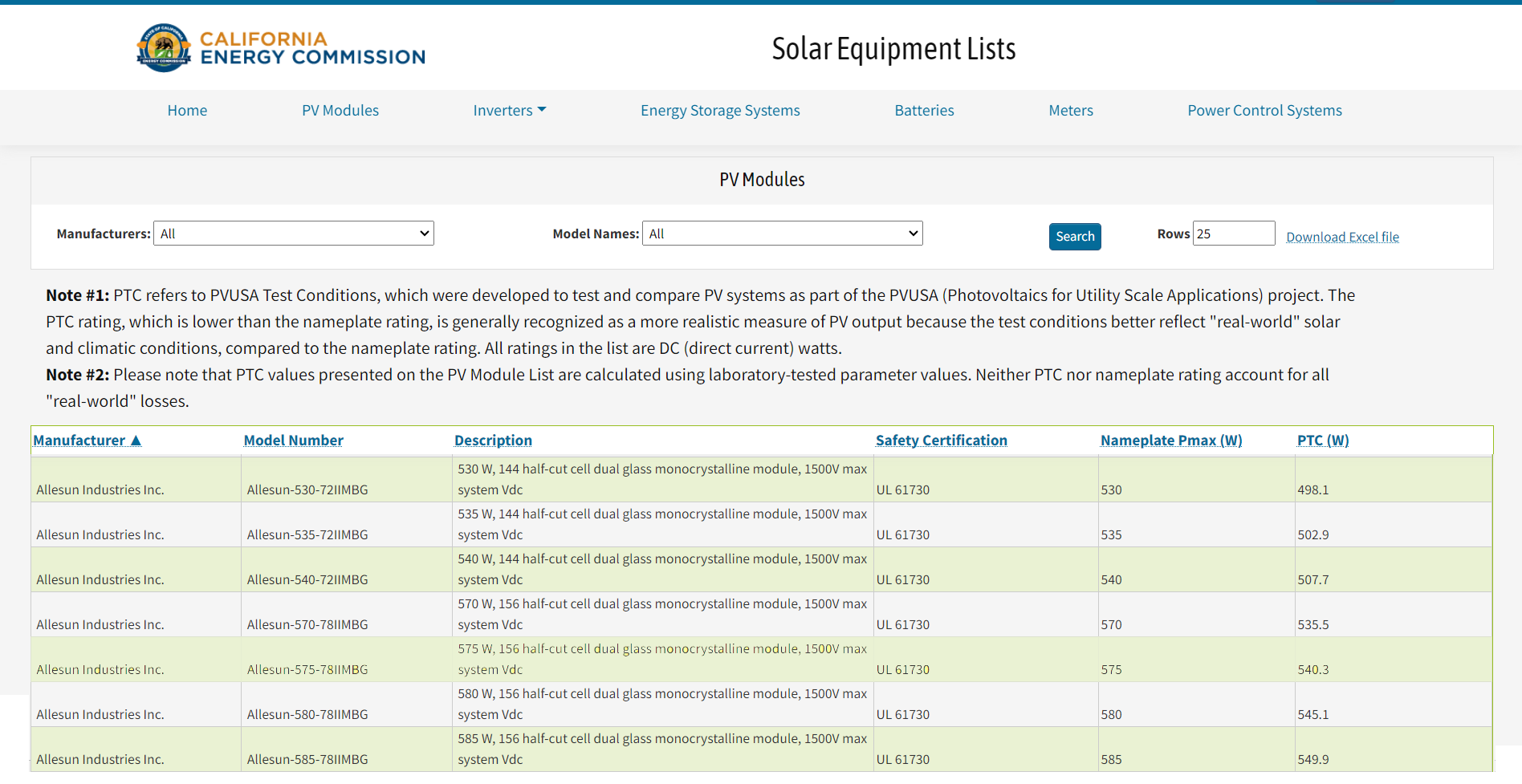This screenshot has height=784, width=1522.
Task: Sort by Safety Certification column
Action: pyautogui.click(x=942, y=441)
